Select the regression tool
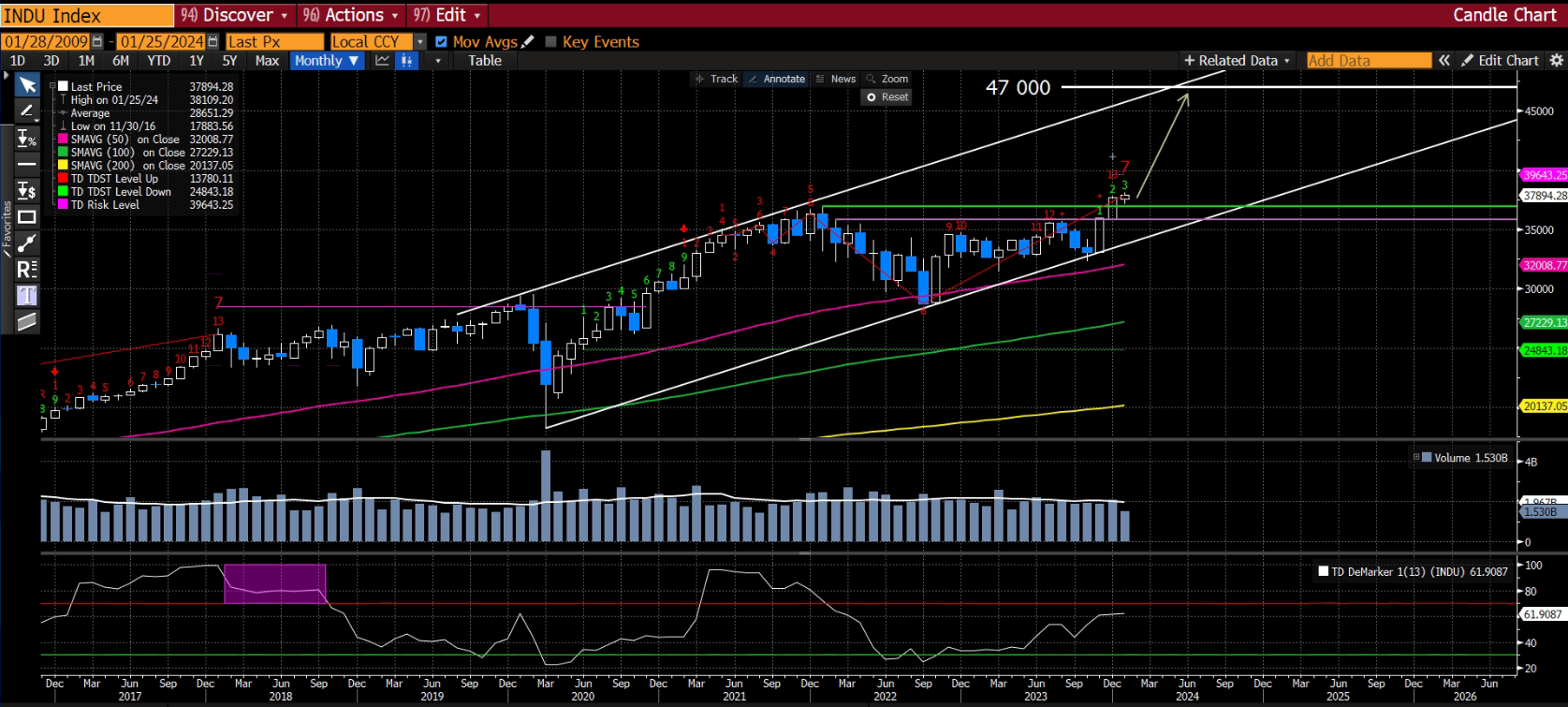This screenshot has height=707, width=1568. coord(27,270)
